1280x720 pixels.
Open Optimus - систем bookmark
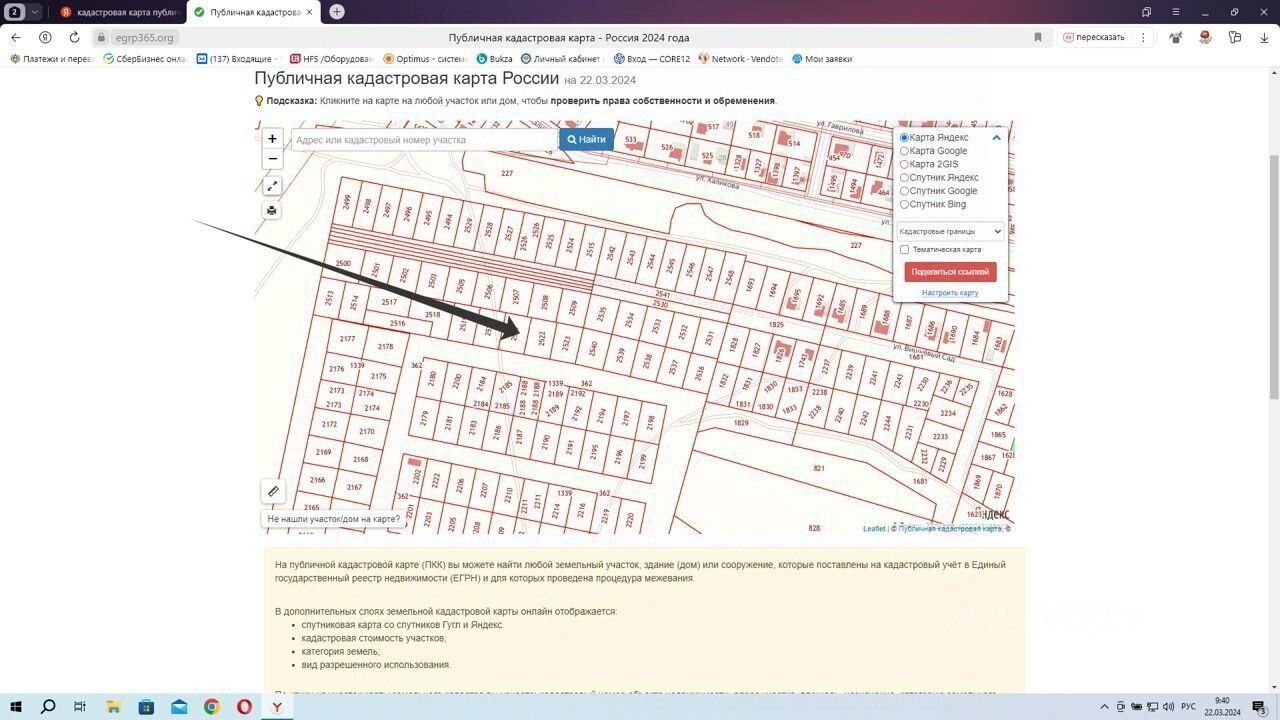click(x=425, y=59)
